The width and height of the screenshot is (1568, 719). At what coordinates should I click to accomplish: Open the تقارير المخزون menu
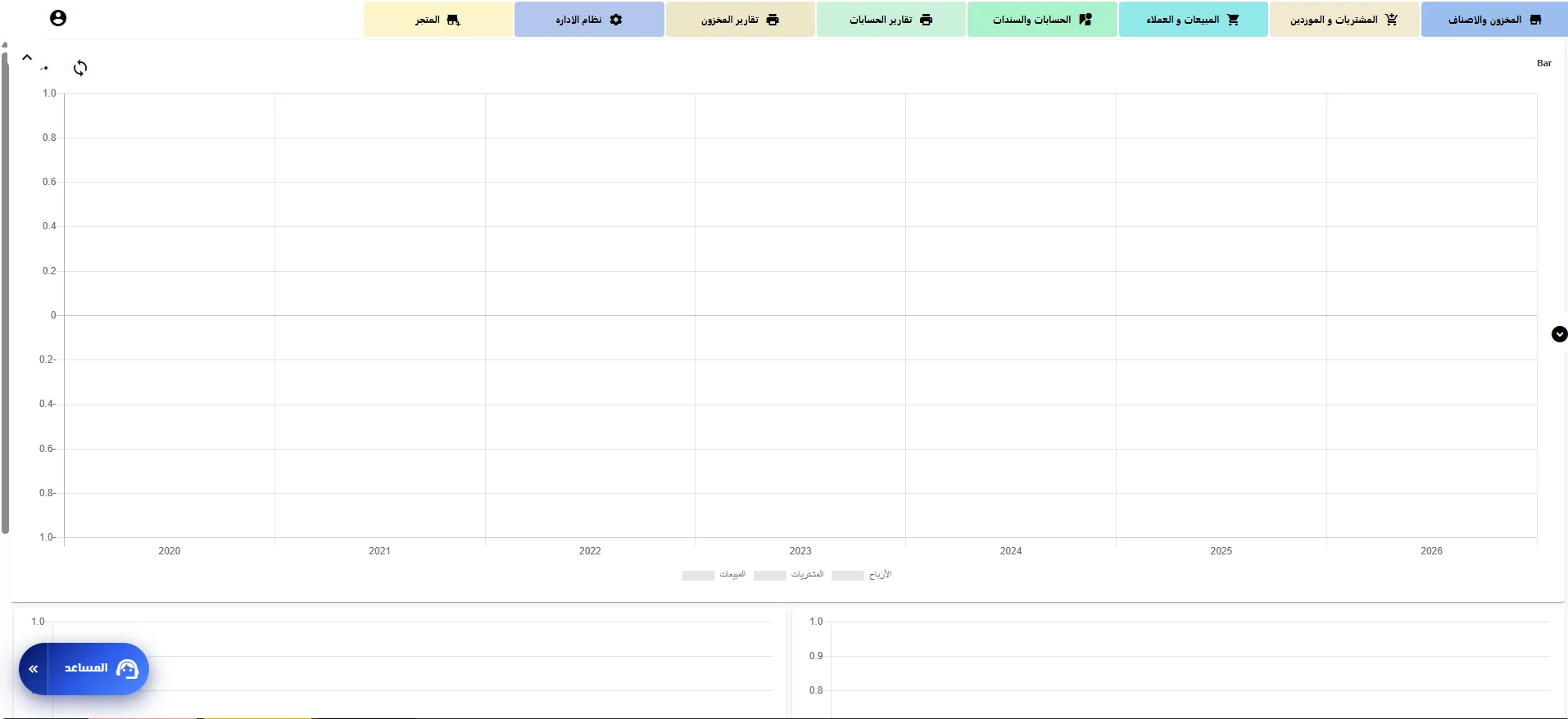[x=740, y=20]
